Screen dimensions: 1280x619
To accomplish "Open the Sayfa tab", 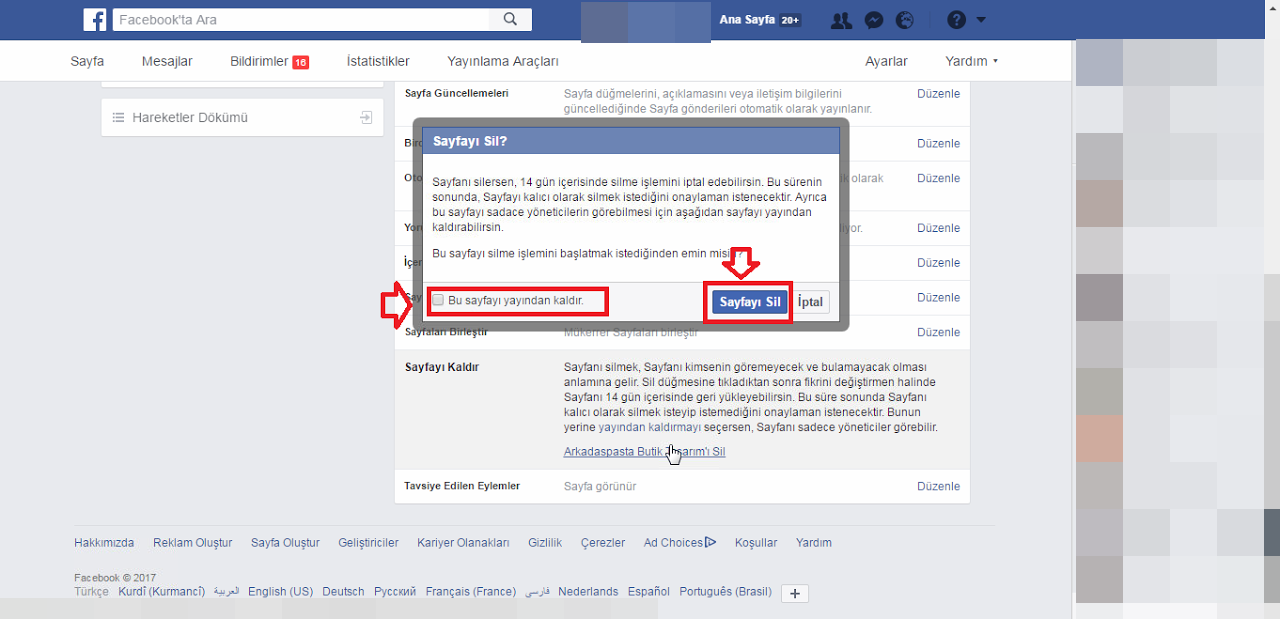I will click(87, 61).
